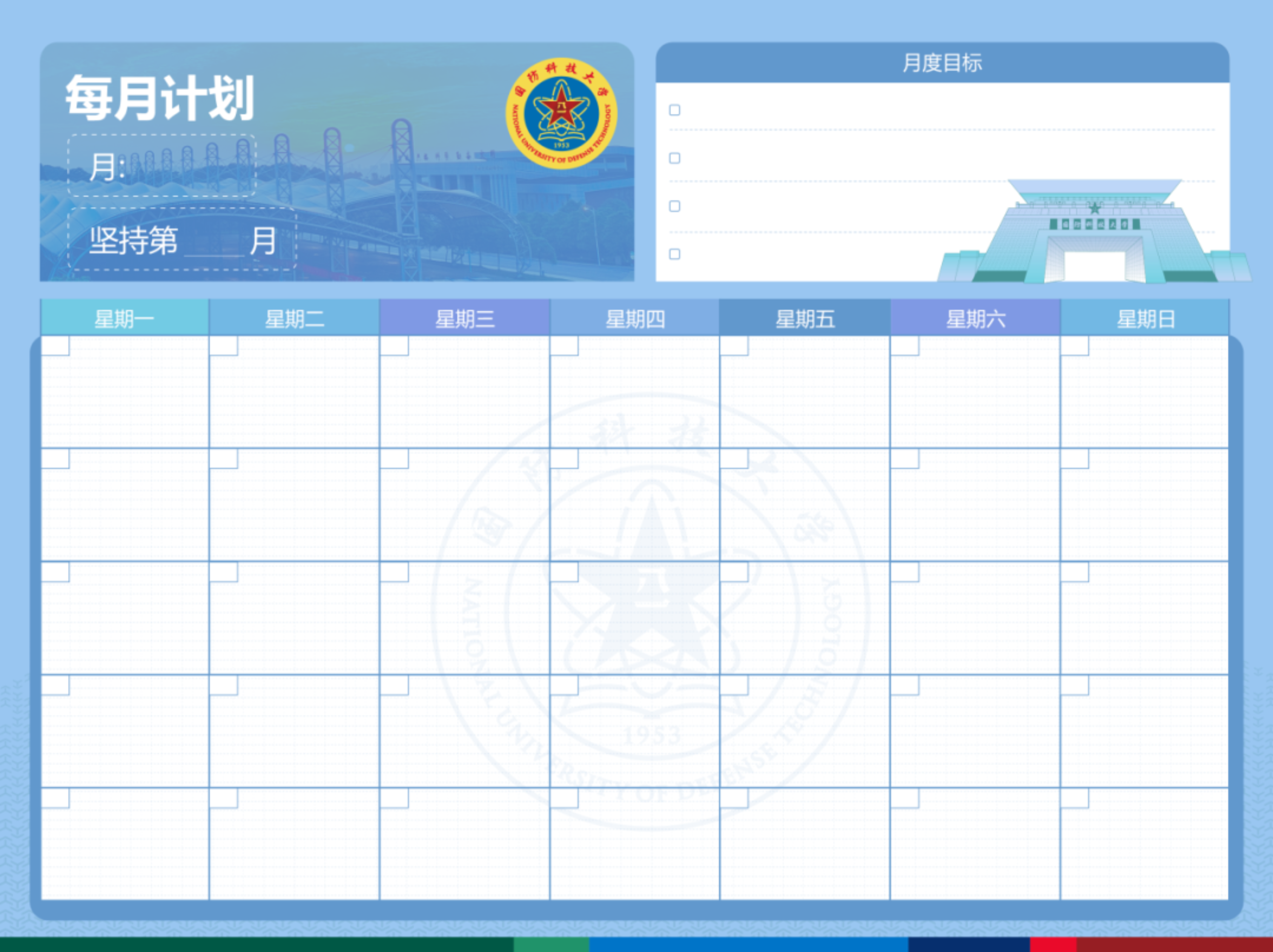This screenshot has height=952, width=1273.
Task: Select the 星期一 column header
Action: 124,318
